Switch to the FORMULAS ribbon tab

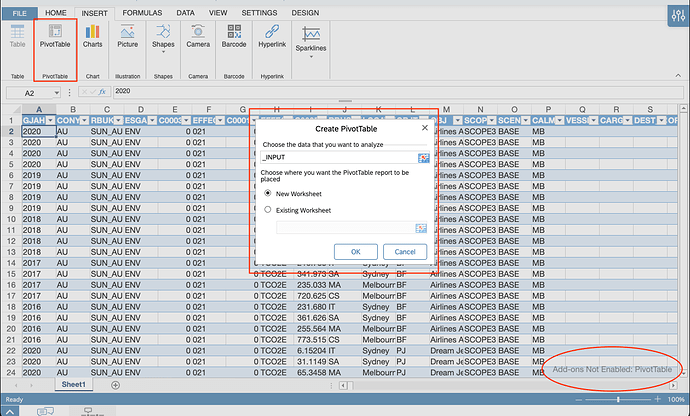[x=142, y=11]
